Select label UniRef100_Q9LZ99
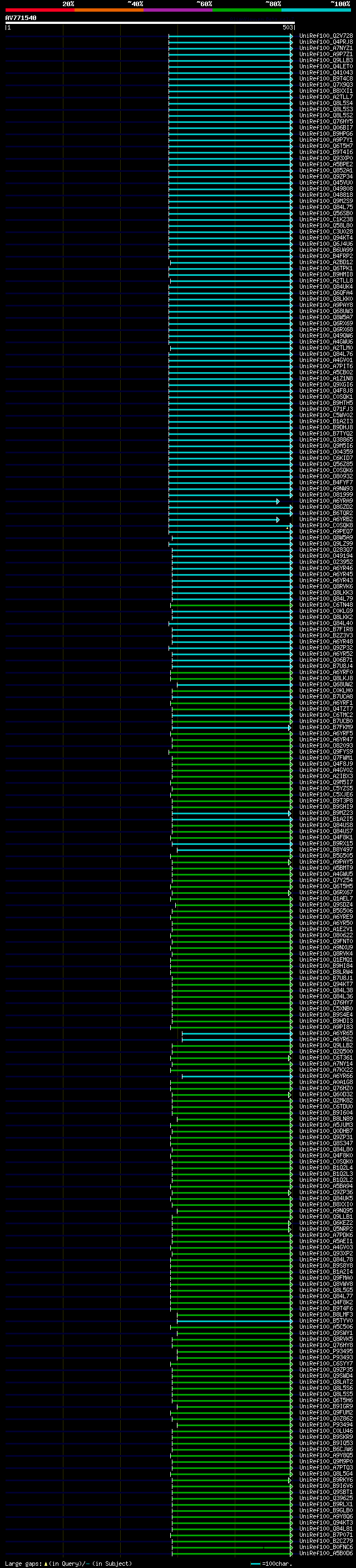 coord(325,543)
